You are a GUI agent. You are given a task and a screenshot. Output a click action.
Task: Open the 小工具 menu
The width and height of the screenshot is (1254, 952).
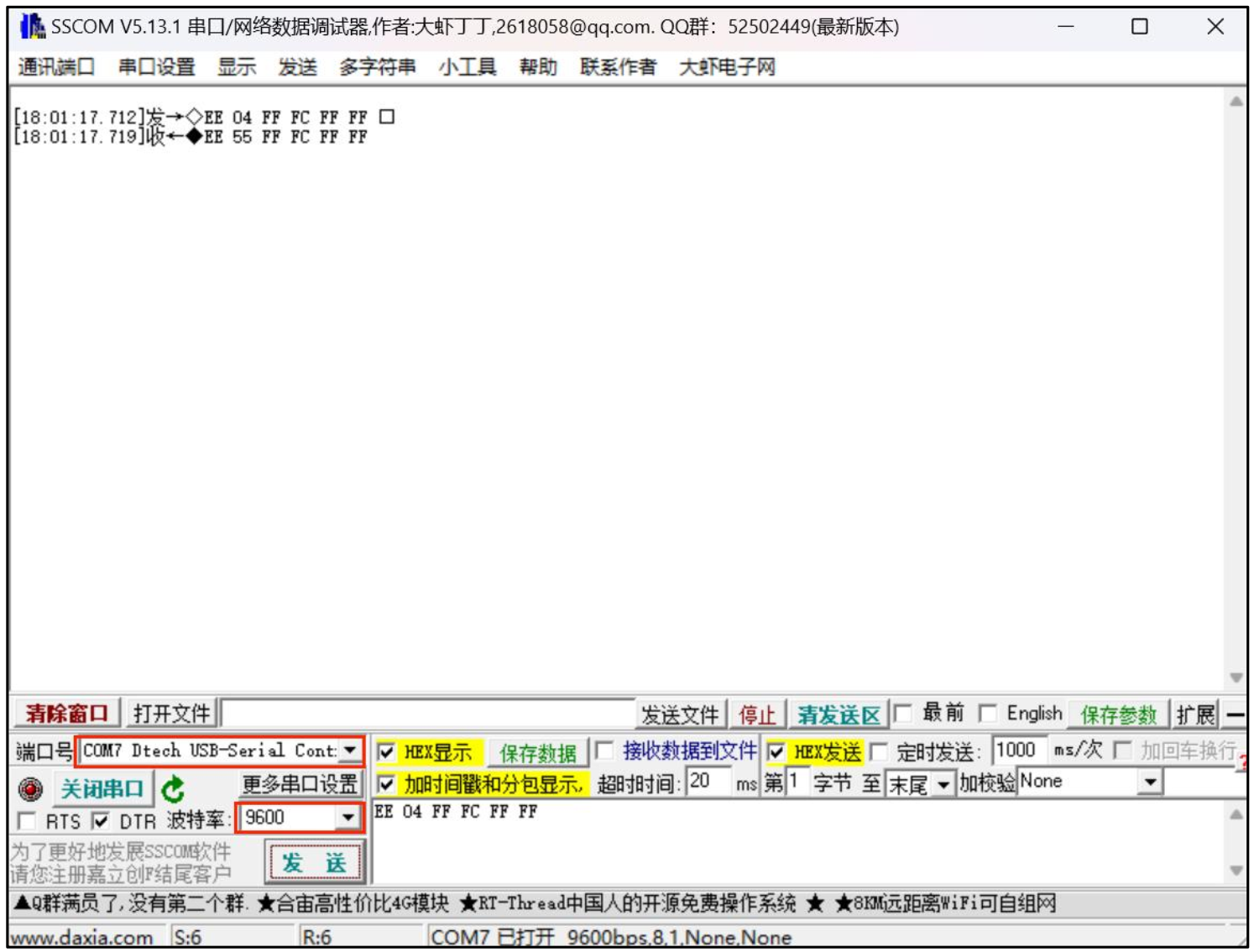468,67
